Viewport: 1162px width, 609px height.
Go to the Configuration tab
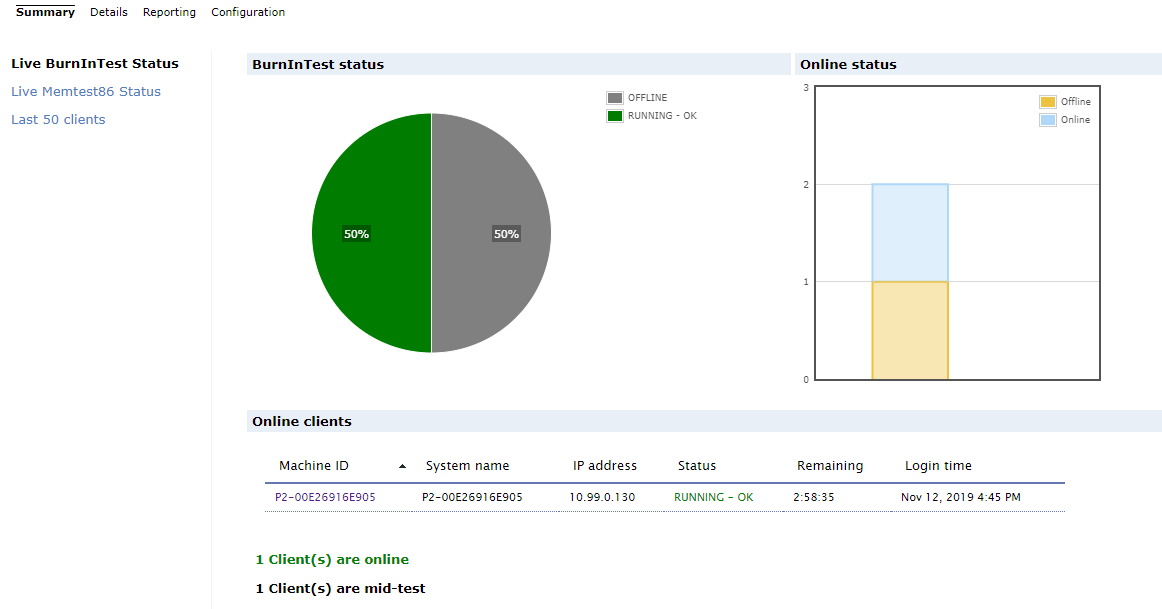pyautogui.click(x=248, y=12)
